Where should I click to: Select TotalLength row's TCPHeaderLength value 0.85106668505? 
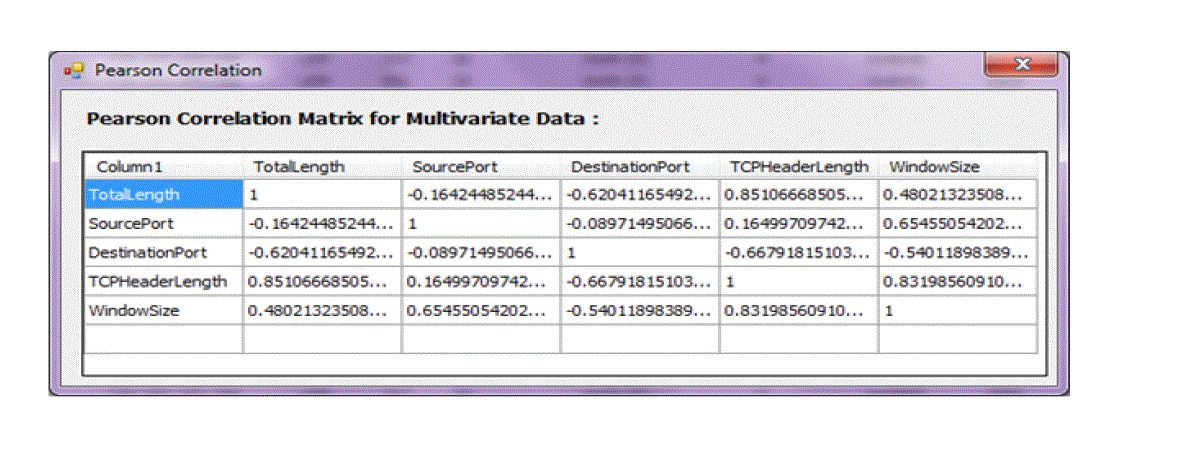pyautogui.click(x=798, y=195)
